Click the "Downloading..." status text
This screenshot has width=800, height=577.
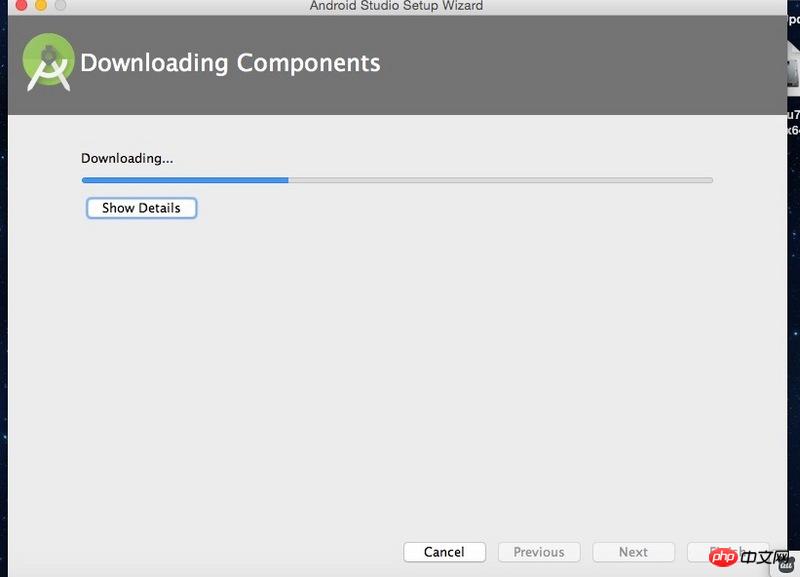[127, 159]
